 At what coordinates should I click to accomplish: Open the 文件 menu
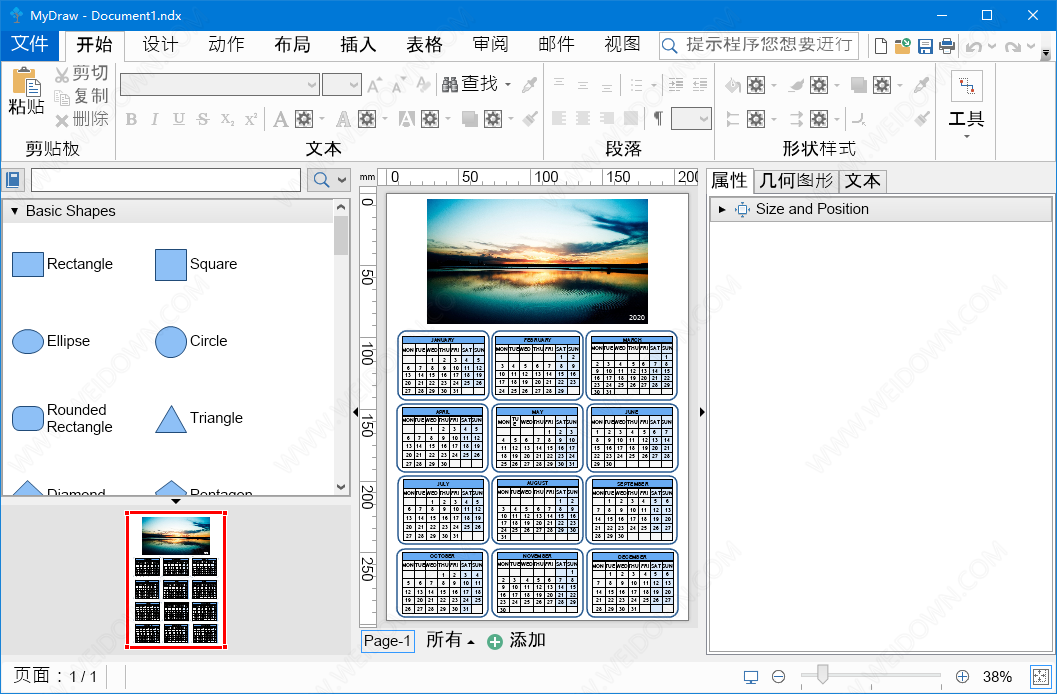[30, 44]
